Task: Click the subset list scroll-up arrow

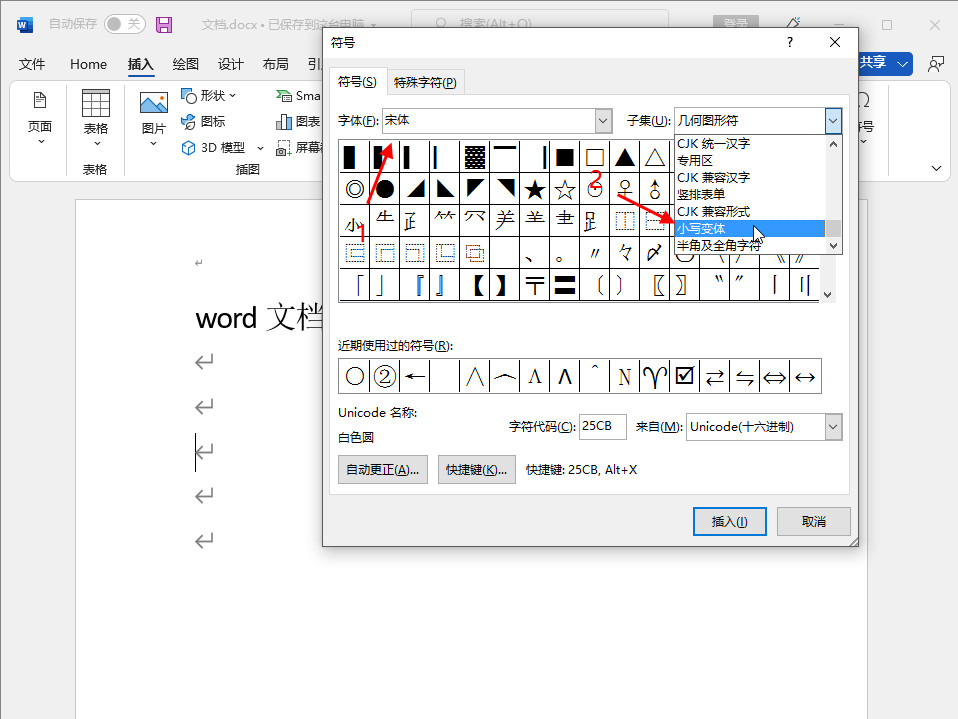Action: (x=833, y=144)
